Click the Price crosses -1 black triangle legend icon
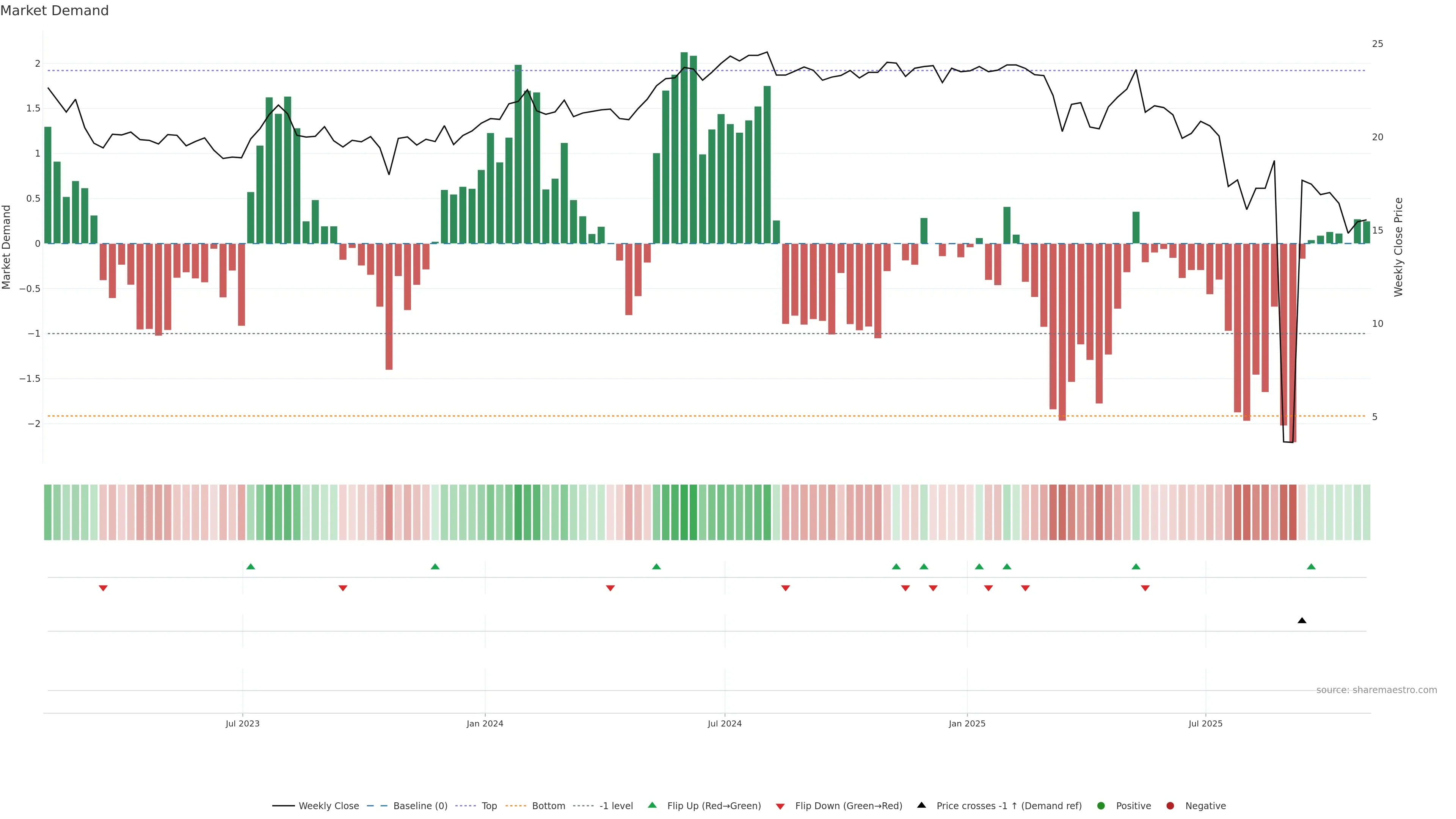Screen dimensions: 1456x819 pos(921,805)
